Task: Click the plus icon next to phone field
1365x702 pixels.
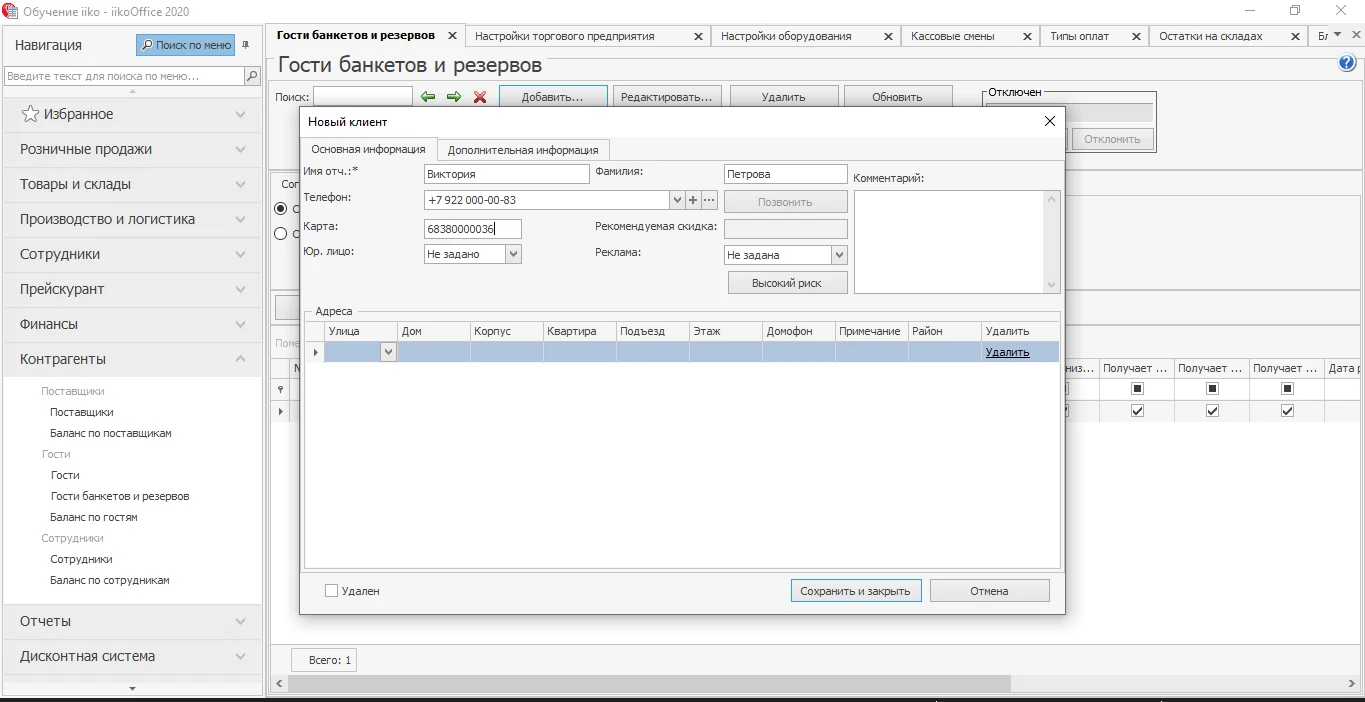Action: 693,200
